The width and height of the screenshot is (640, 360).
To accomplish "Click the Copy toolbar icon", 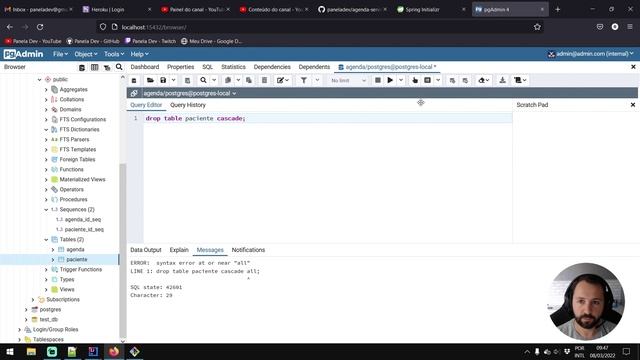I will (x=228, y=80).
